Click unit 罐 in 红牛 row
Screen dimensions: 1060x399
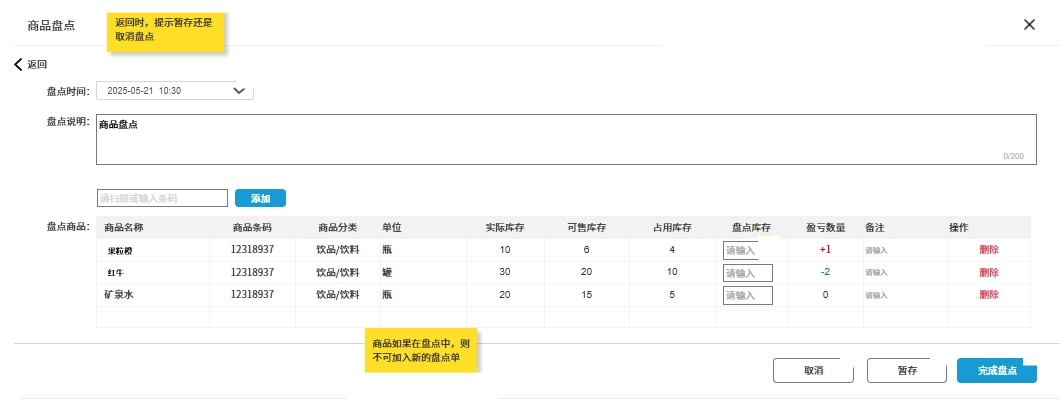click(387, 273)
